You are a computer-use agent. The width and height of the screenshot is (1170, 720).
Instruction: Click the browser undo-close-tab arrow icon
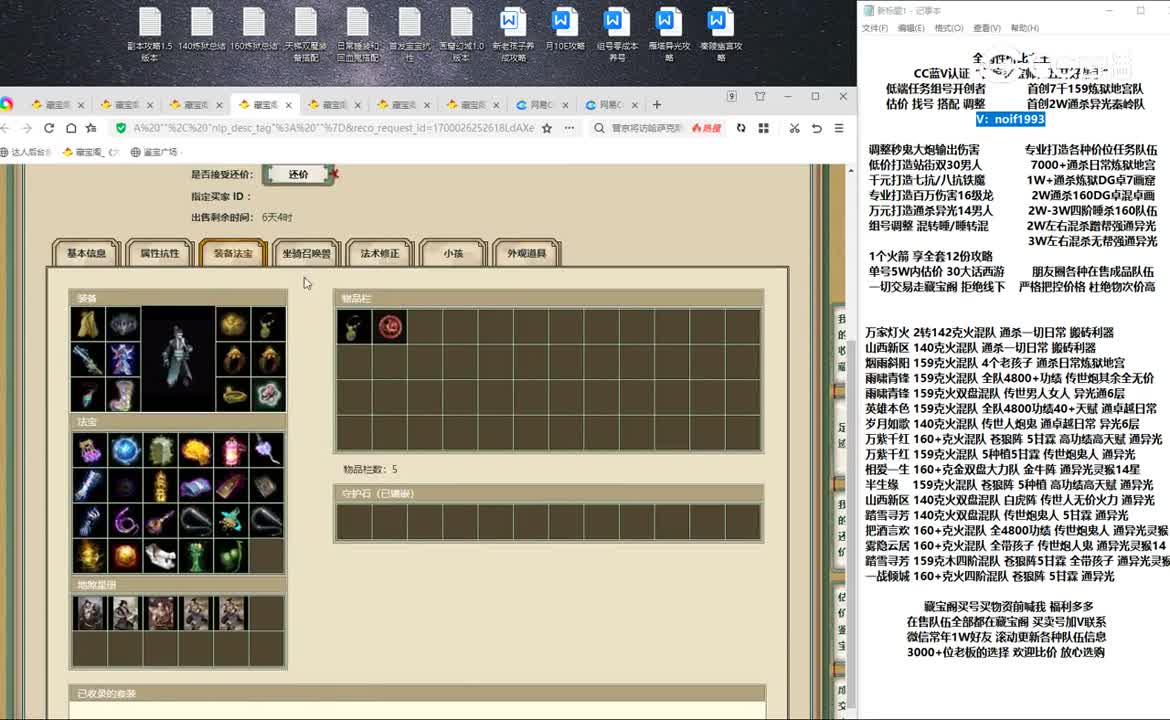816,128
